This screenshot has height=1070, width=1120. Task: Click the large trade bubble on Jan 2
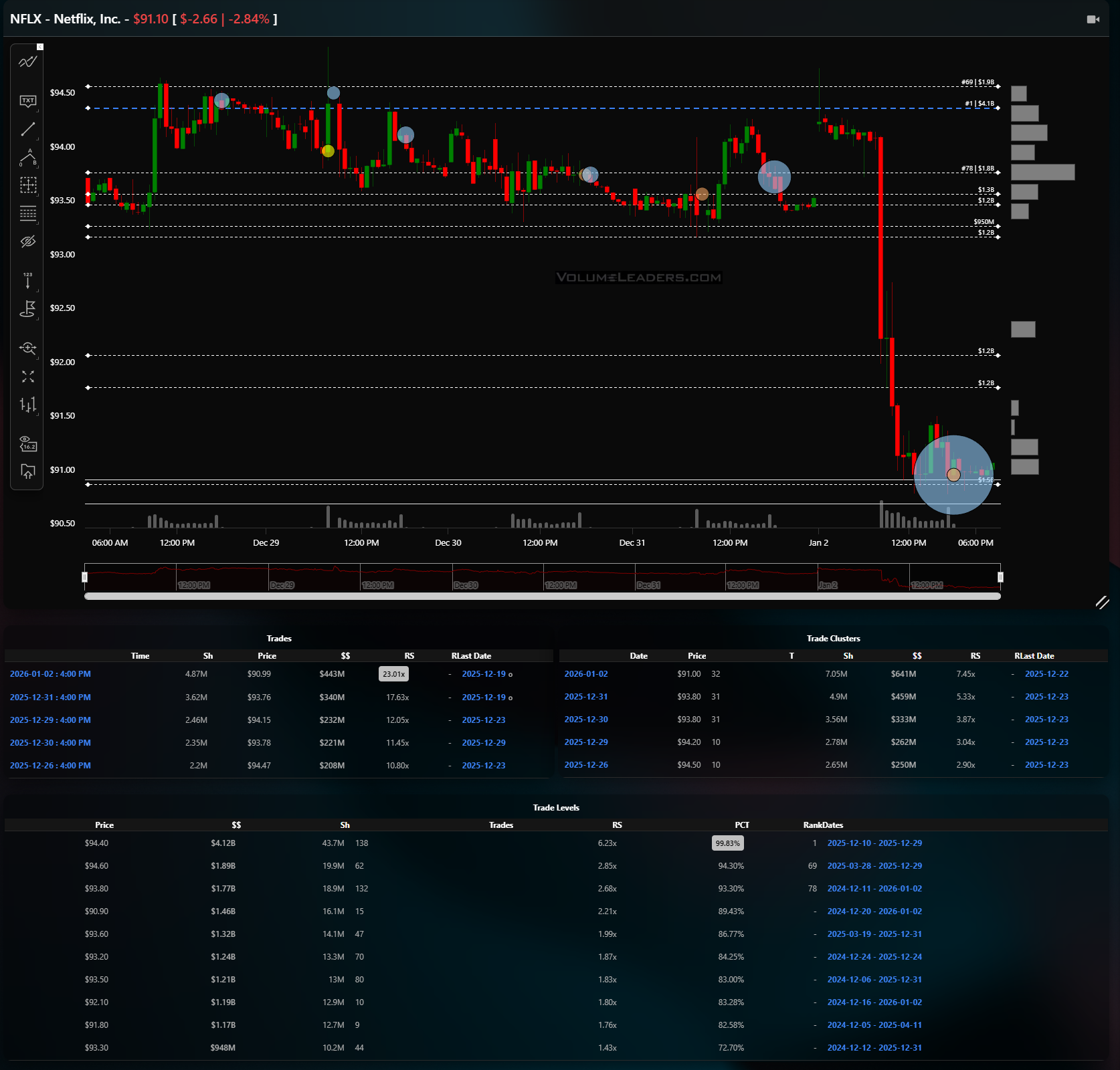[x=953, y=475]
